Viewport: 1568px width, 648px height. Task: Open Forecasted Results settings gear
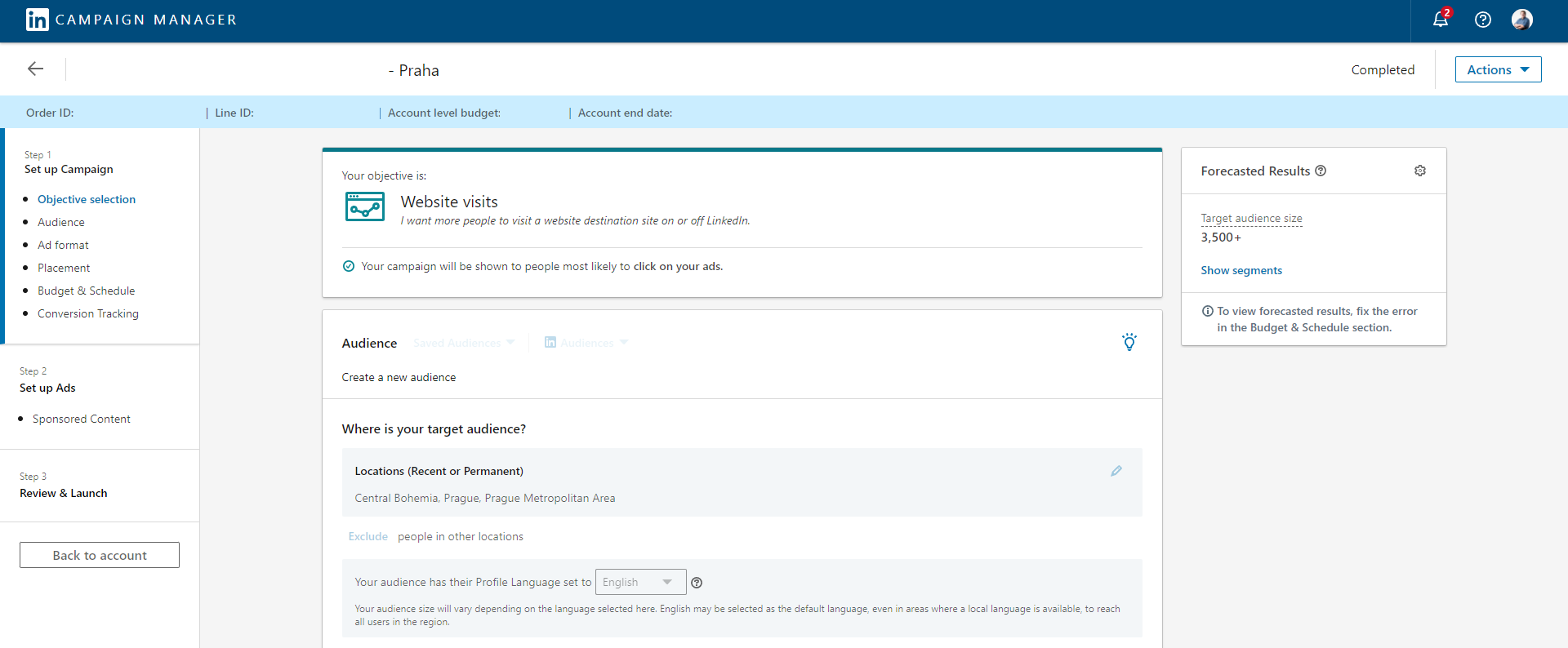coord(1420,171)
